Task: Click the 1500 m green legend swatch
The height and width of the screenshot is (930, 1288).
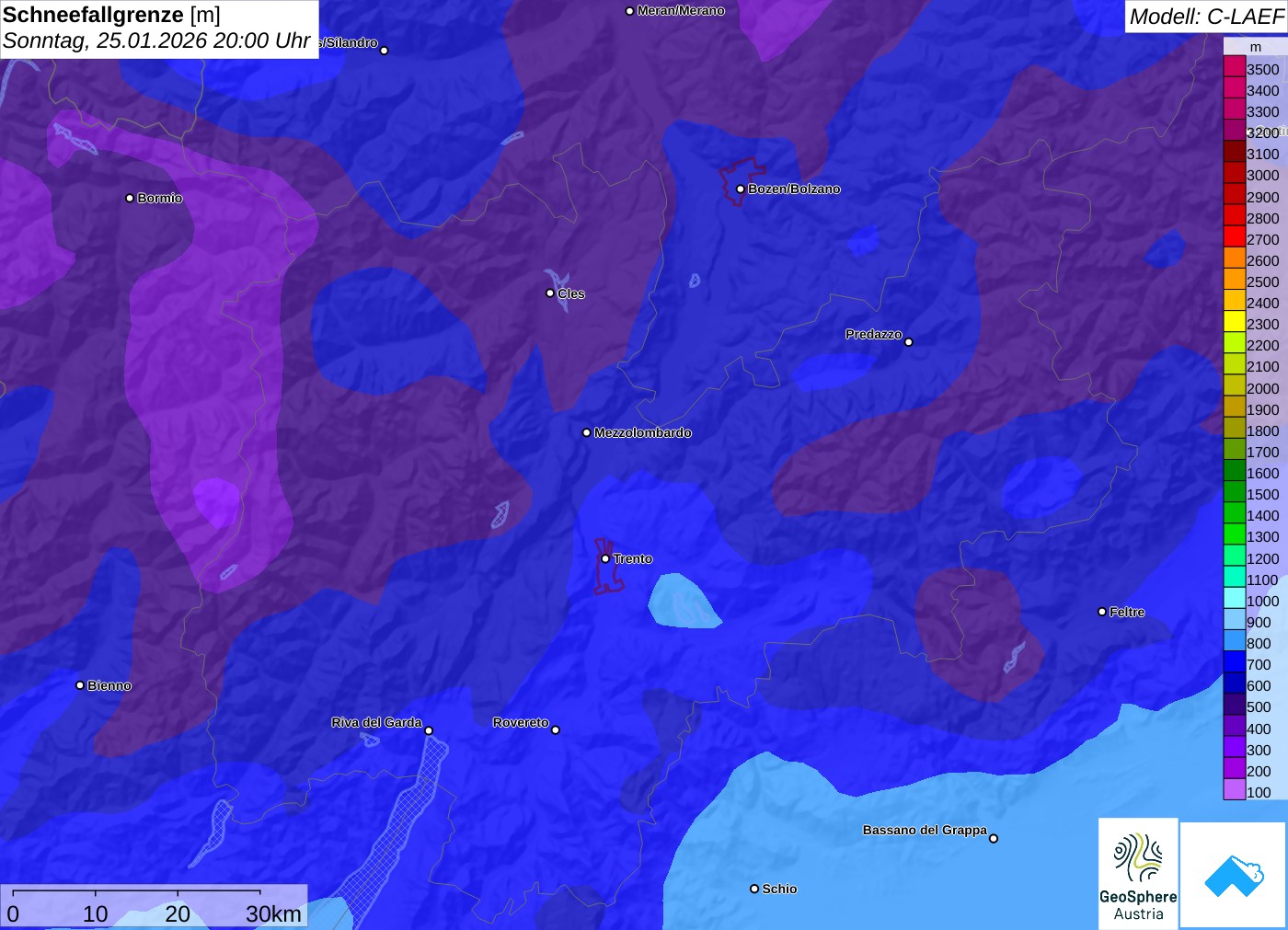Action: click(1235, 491)
